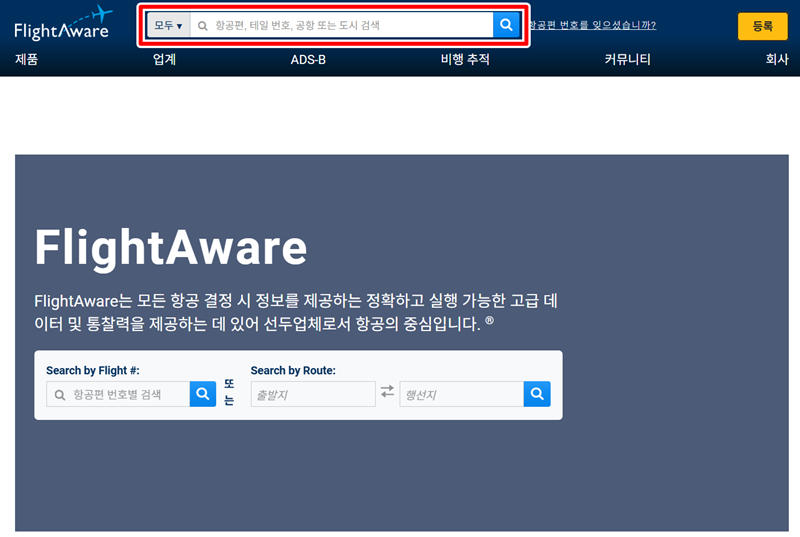Click the Search by Route: label
This screenshot has height=537, width=800.
(293, 370)
